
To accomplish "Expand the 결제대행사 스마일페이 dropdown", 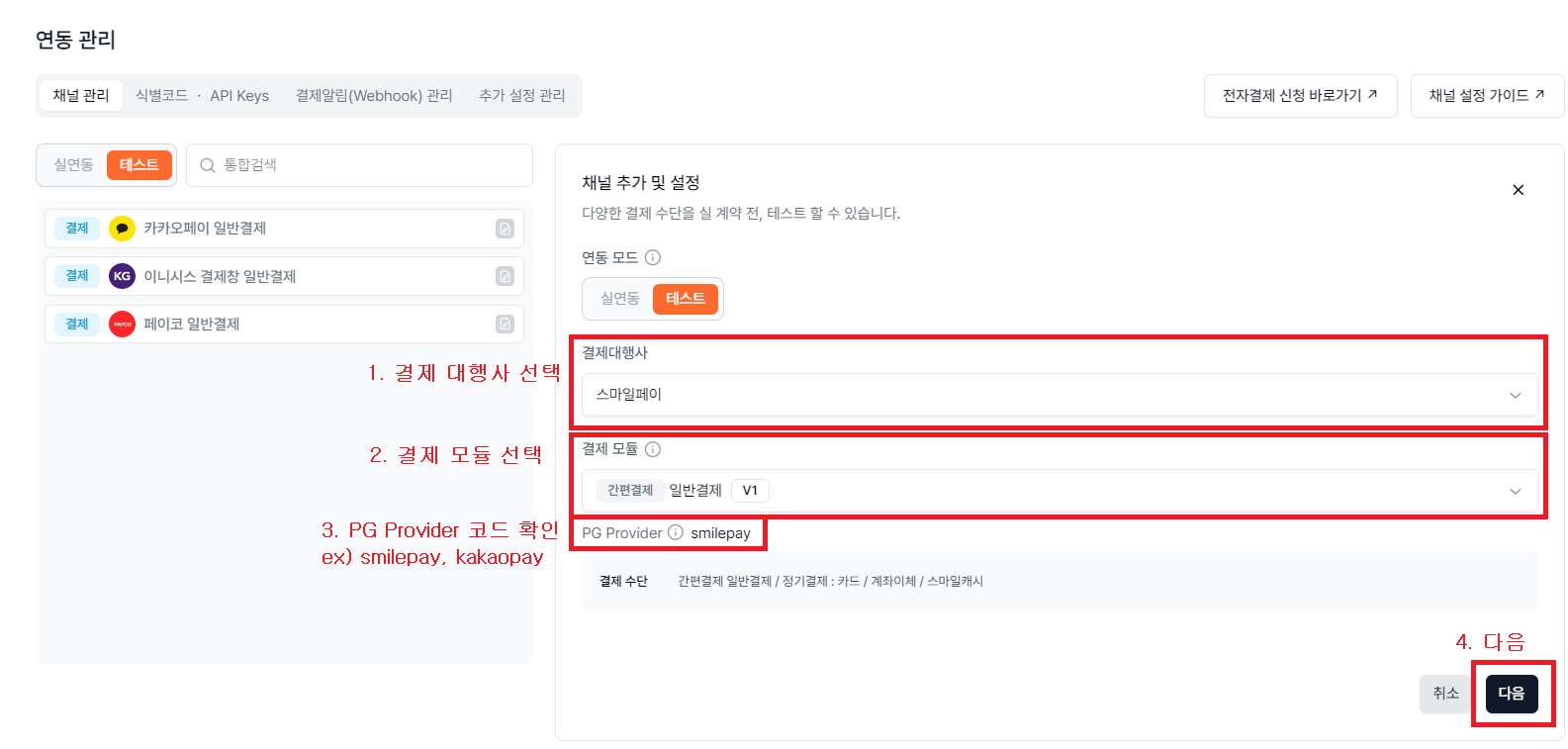I will click(1060, 395).
